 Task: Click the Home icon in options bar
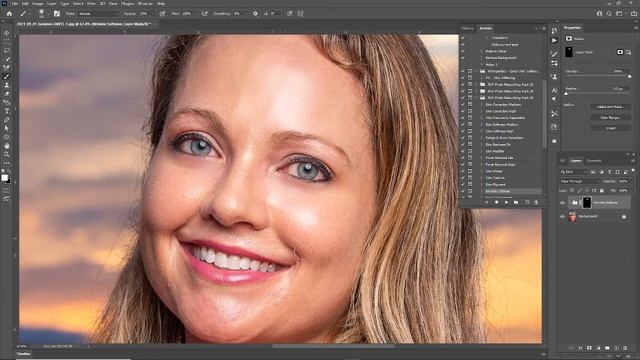click(x=9, y=13)
